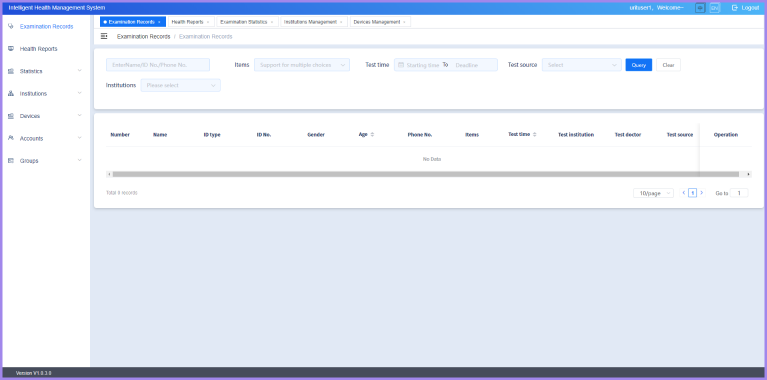Click the Health Reports sidebar icon

[11, 49]
